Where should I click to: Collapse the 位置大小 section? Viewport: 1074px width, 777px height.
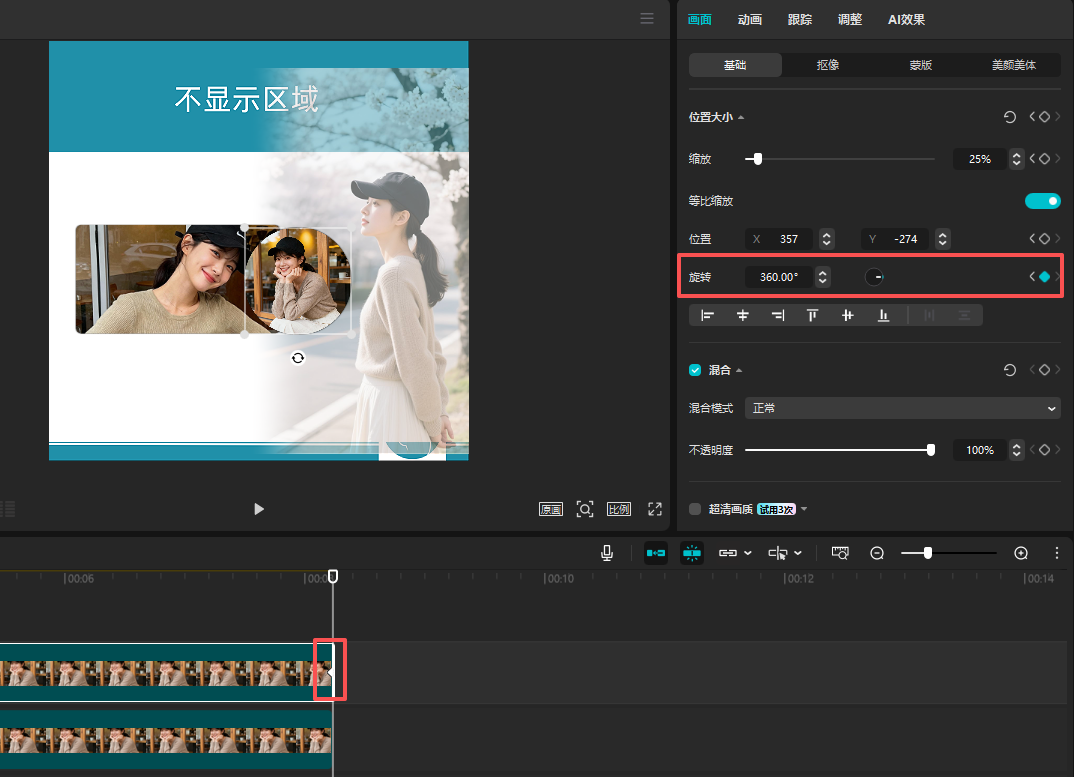coord(741,118)
